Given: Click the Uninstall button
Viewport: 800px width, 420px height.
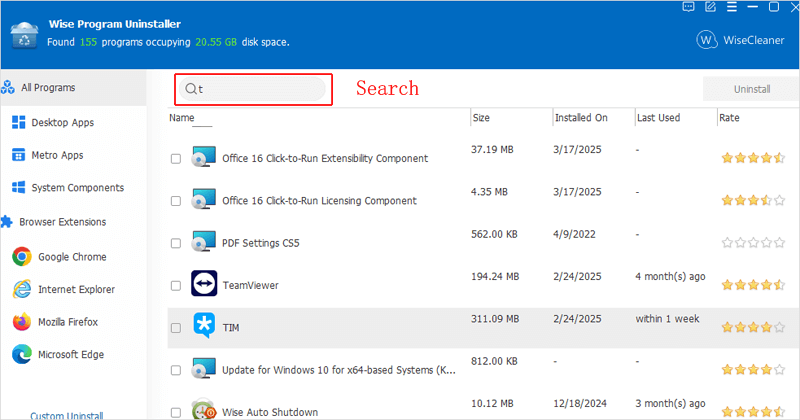Looking at the screenshot, I should pos(751,89).
